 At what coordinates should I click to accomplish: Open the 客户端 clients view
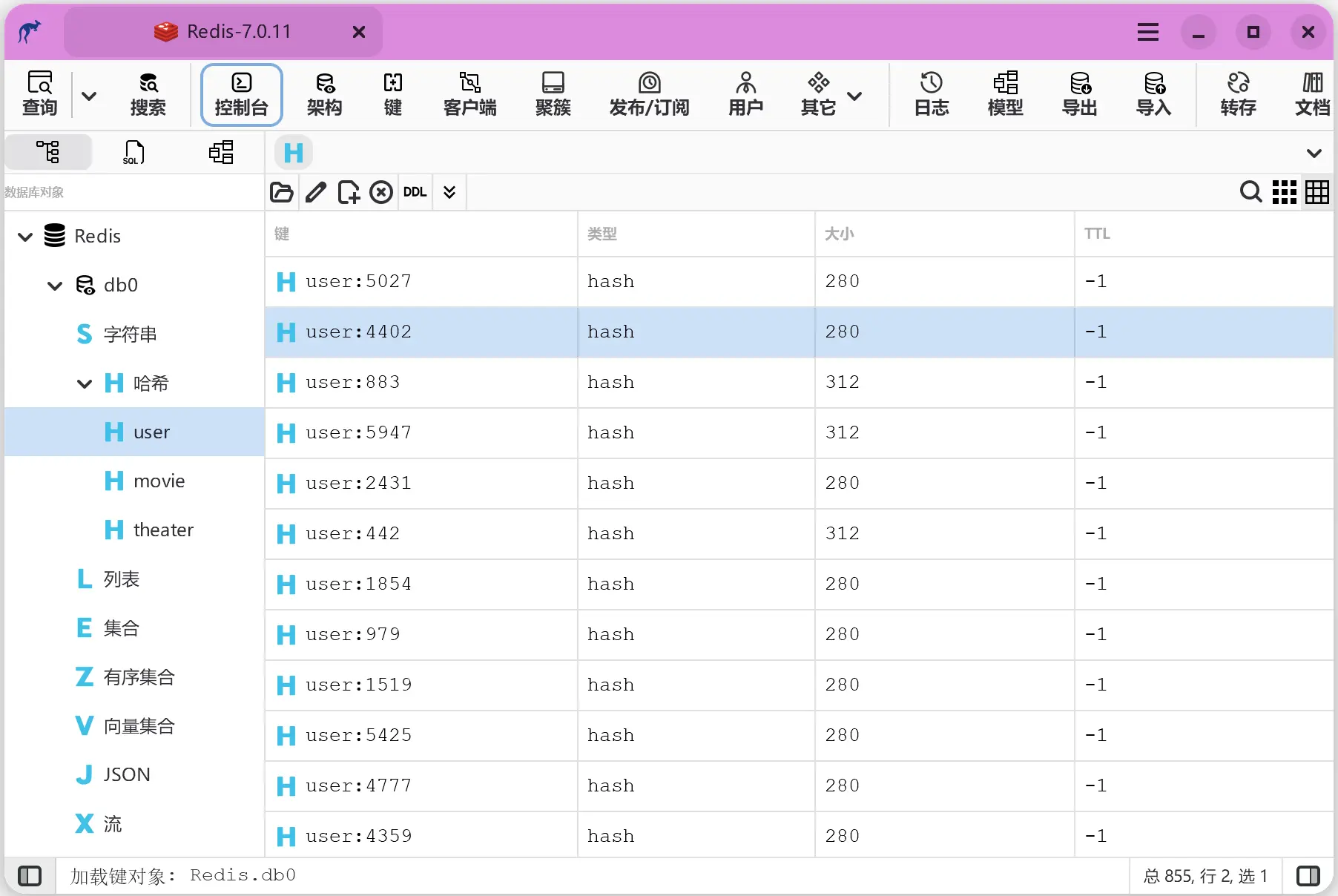click(x=469, y=94)
